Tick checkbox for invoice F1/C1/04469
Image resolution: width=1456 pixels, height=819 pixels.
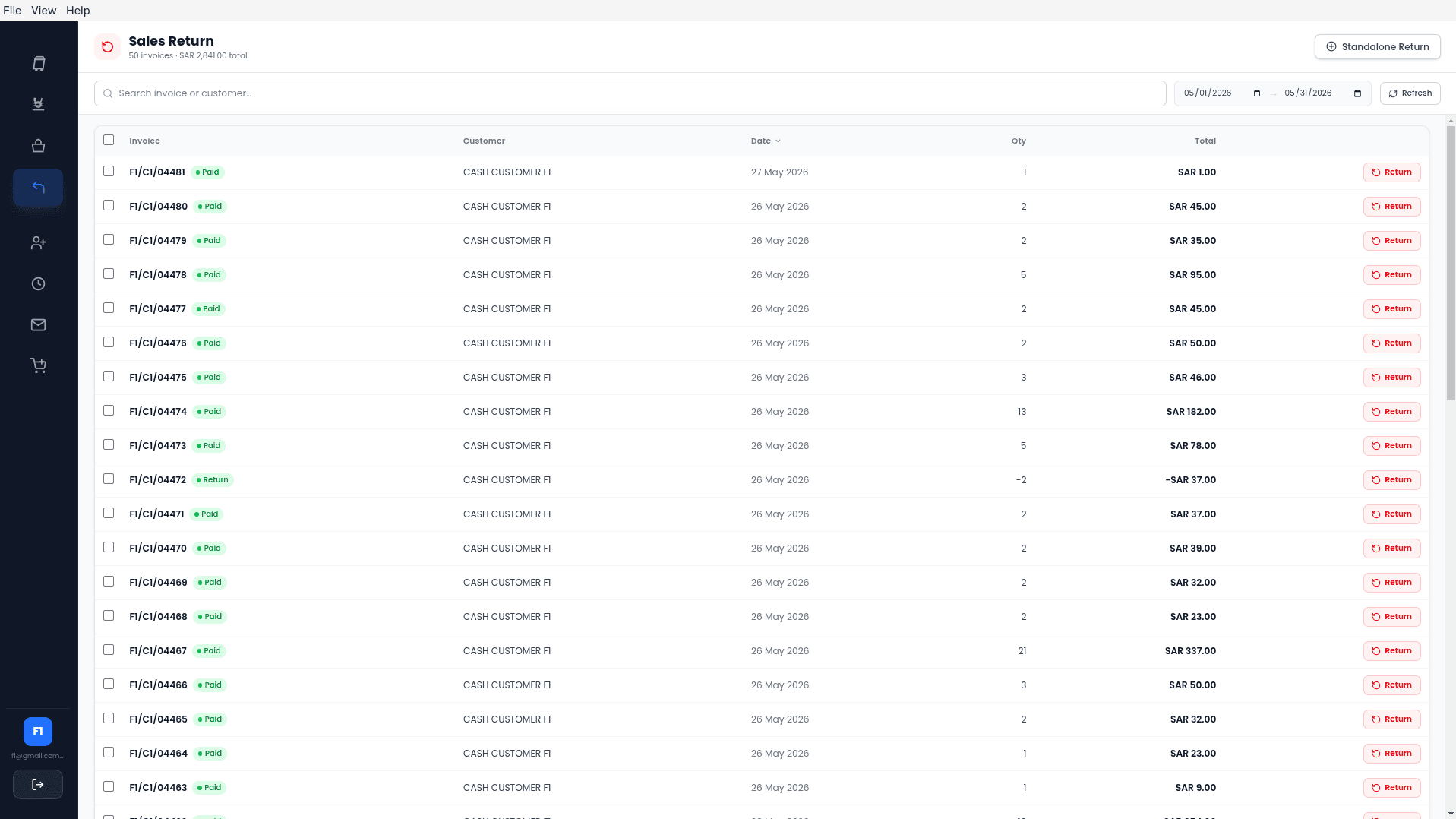point(109,581)
